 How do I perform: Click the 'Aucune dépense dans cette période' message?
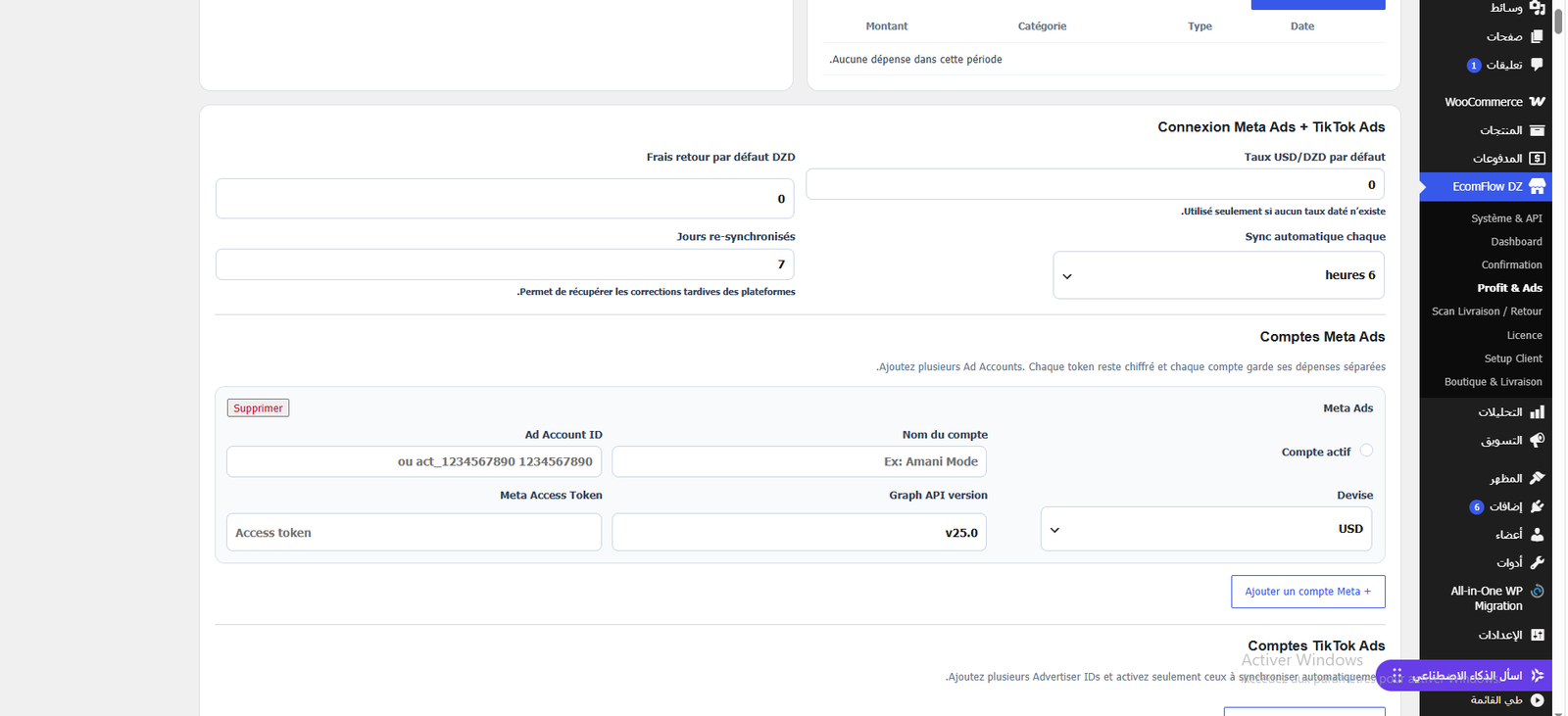tap(915, 60)
